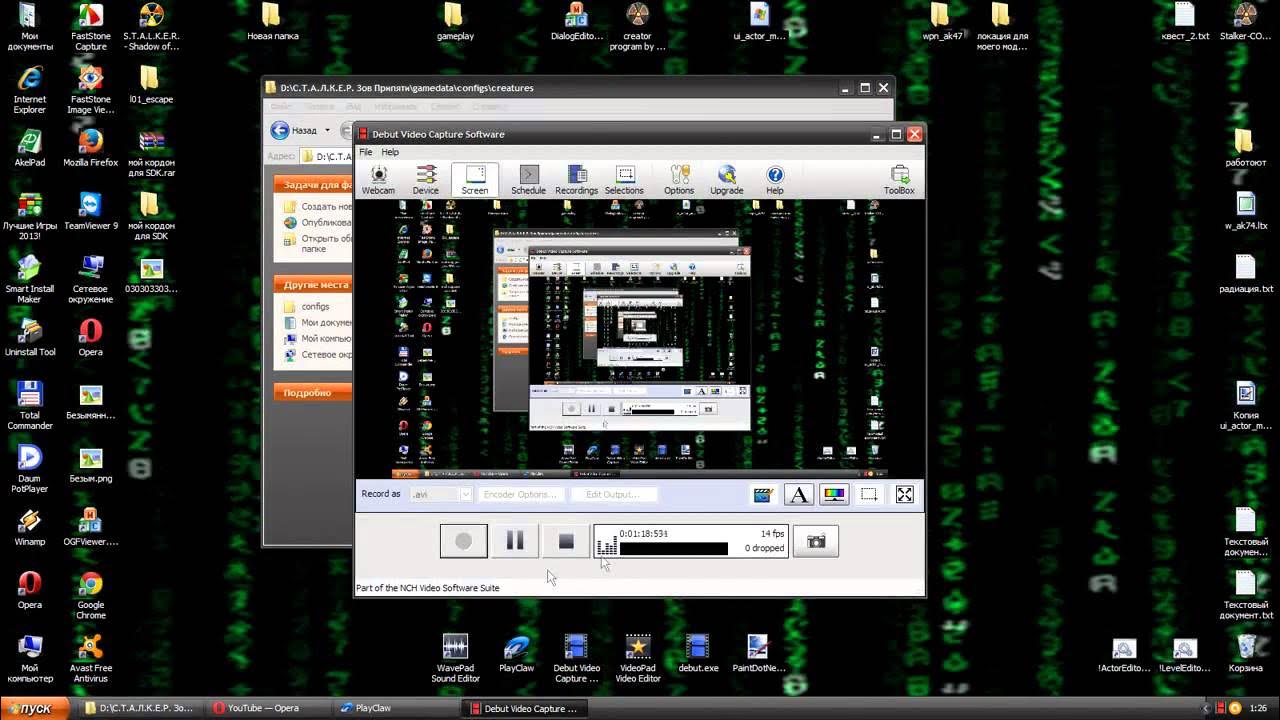Click the screen capture preview area
The height and width of the screenshot is (720, 1280).
point(640,338)
